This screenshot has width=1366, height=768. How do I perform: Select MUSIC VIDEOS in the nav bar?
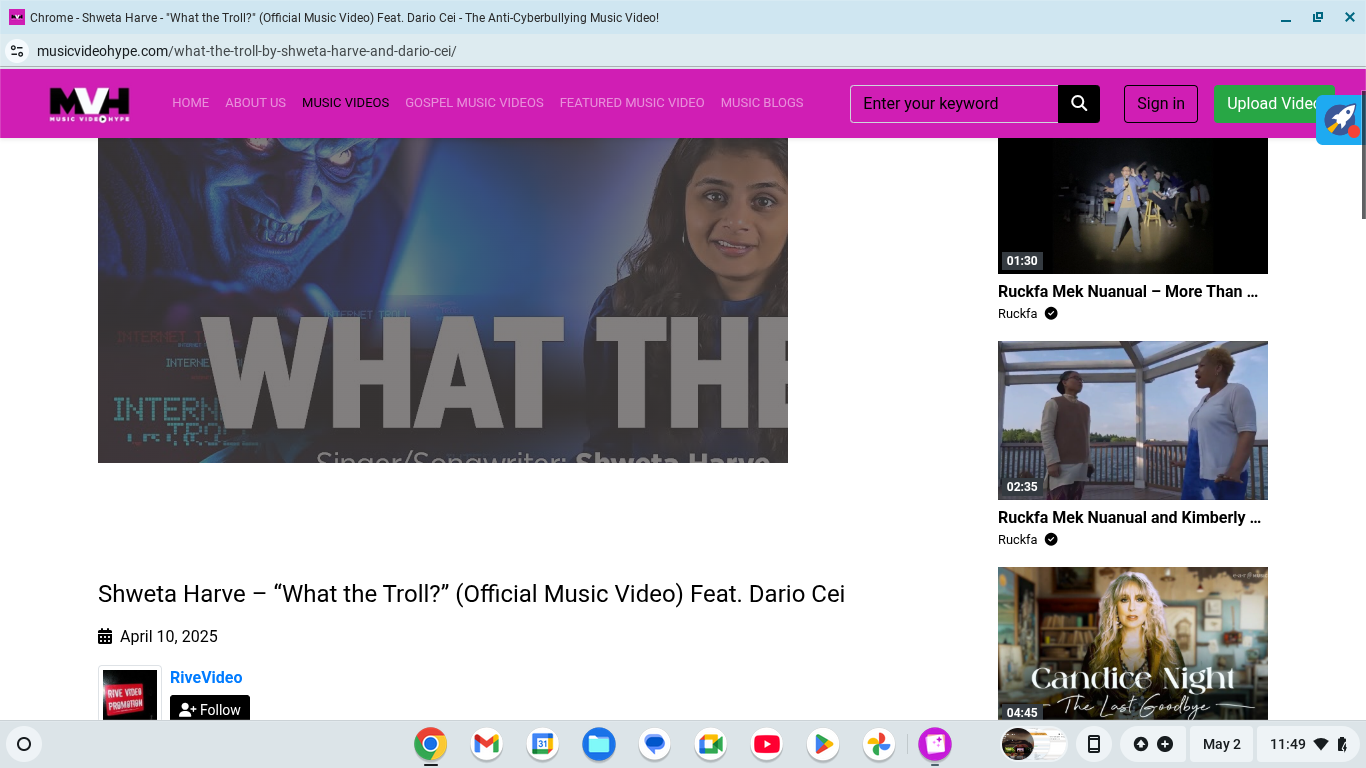pos(345,103)
